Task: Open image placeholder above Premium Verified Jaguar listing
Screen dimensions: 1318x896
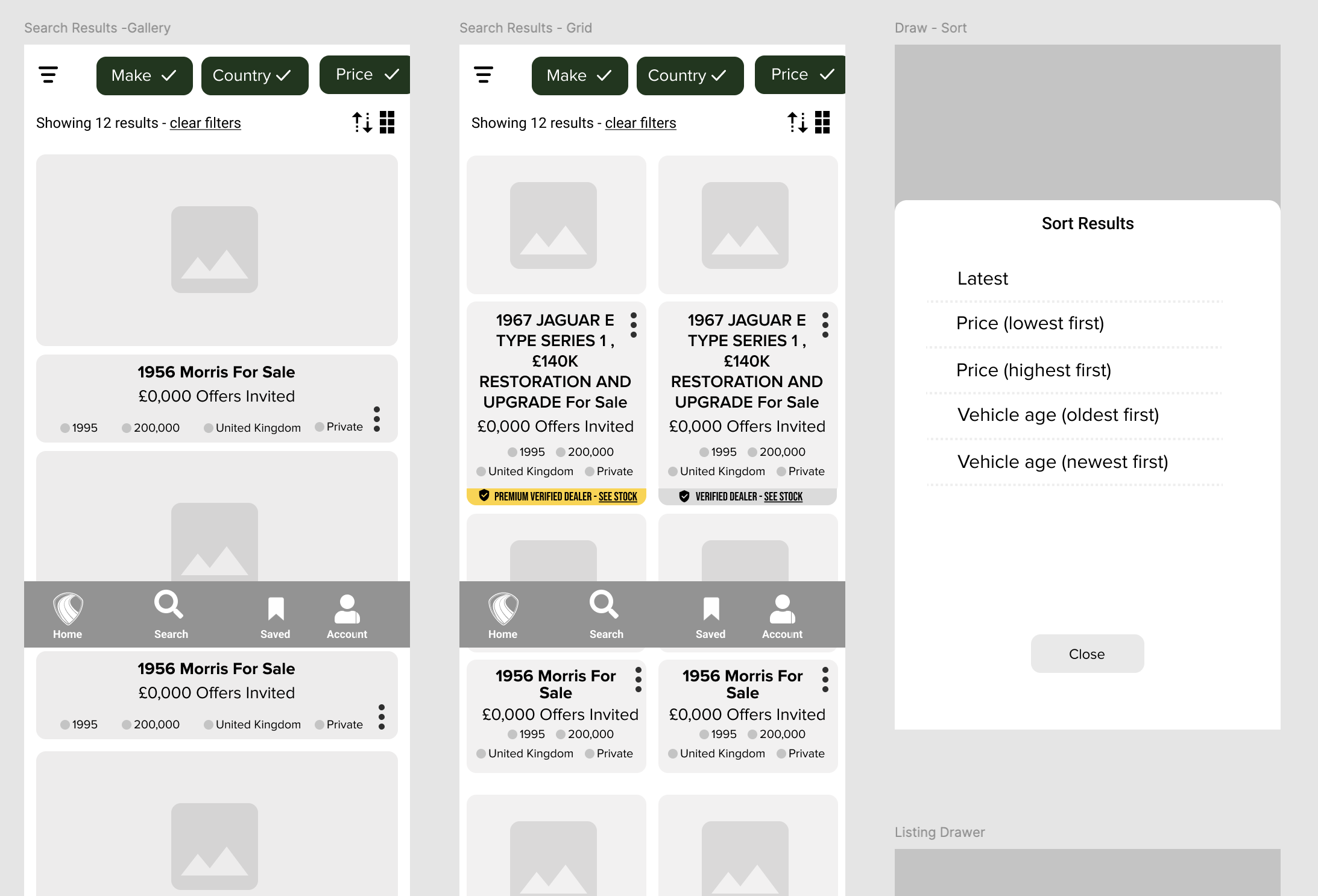Action: pos(556,225)
